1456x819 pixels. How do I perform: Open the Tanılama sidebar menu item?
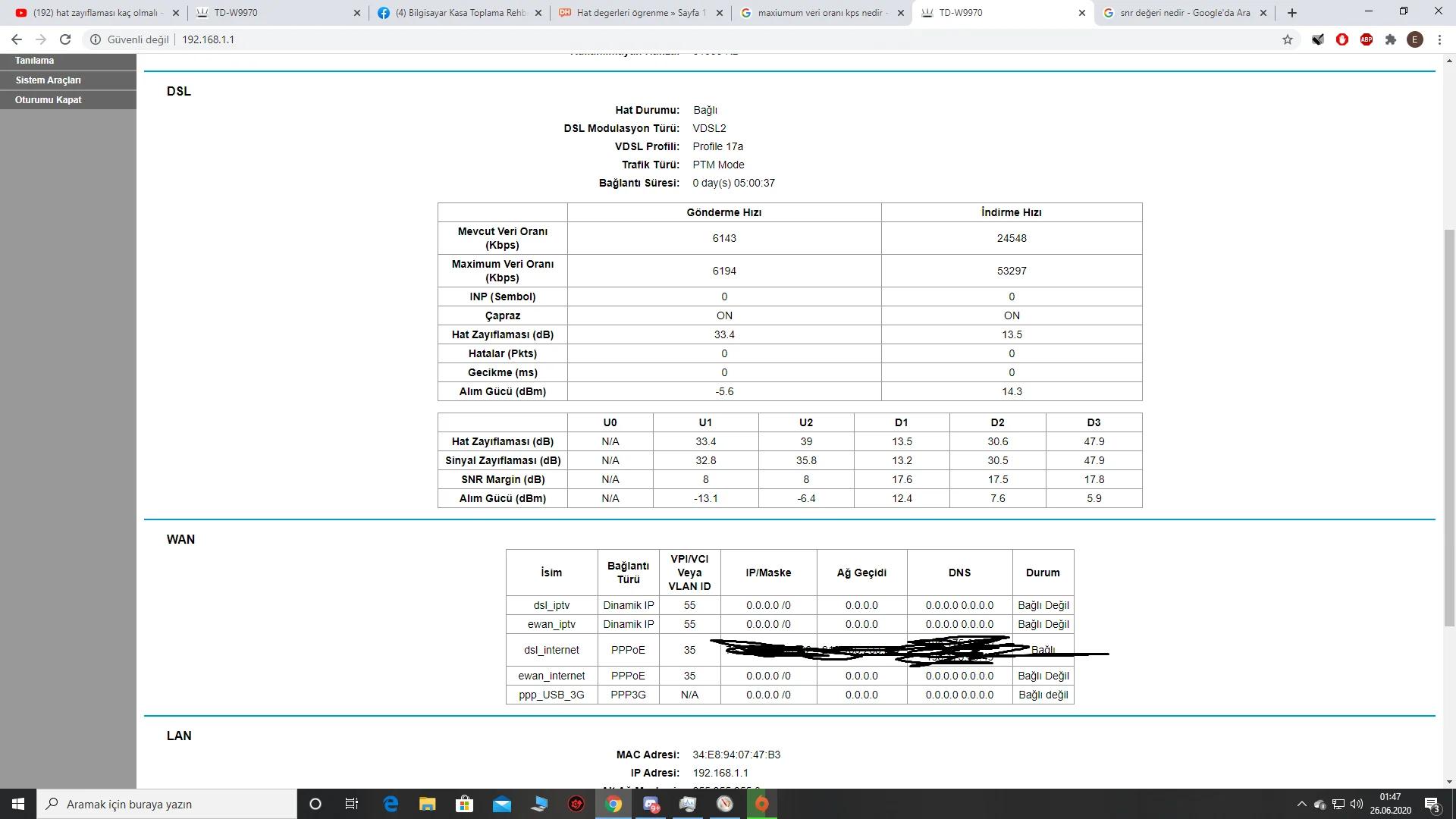(35, 61)
